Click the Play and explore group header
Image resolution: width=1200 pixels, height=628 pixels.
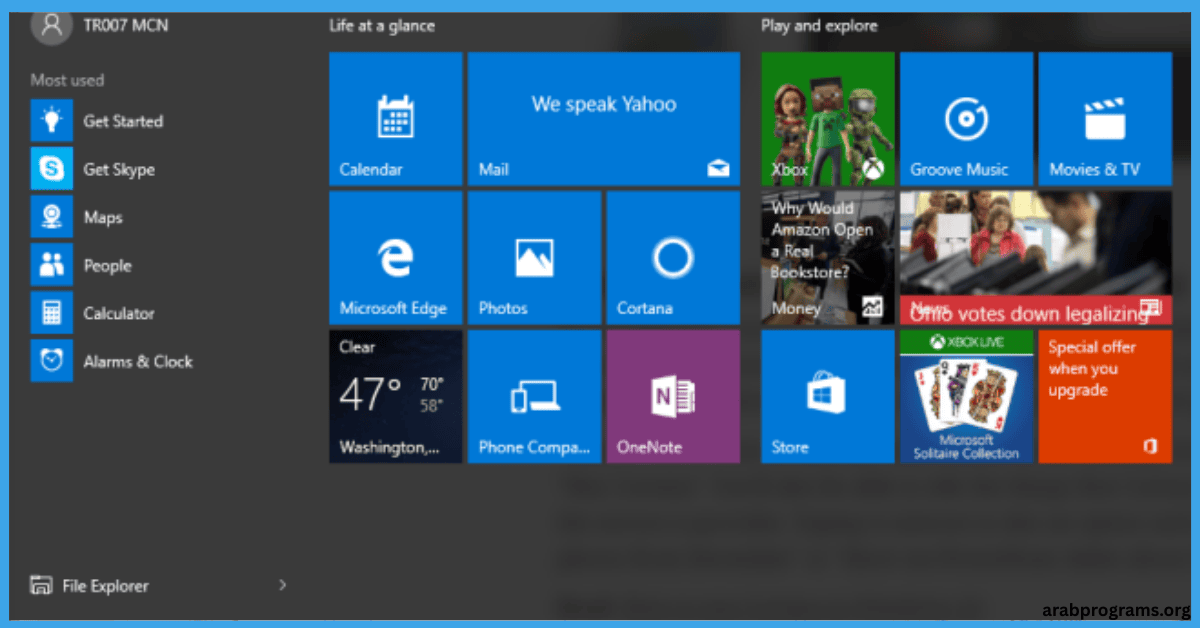coord(819,26)
